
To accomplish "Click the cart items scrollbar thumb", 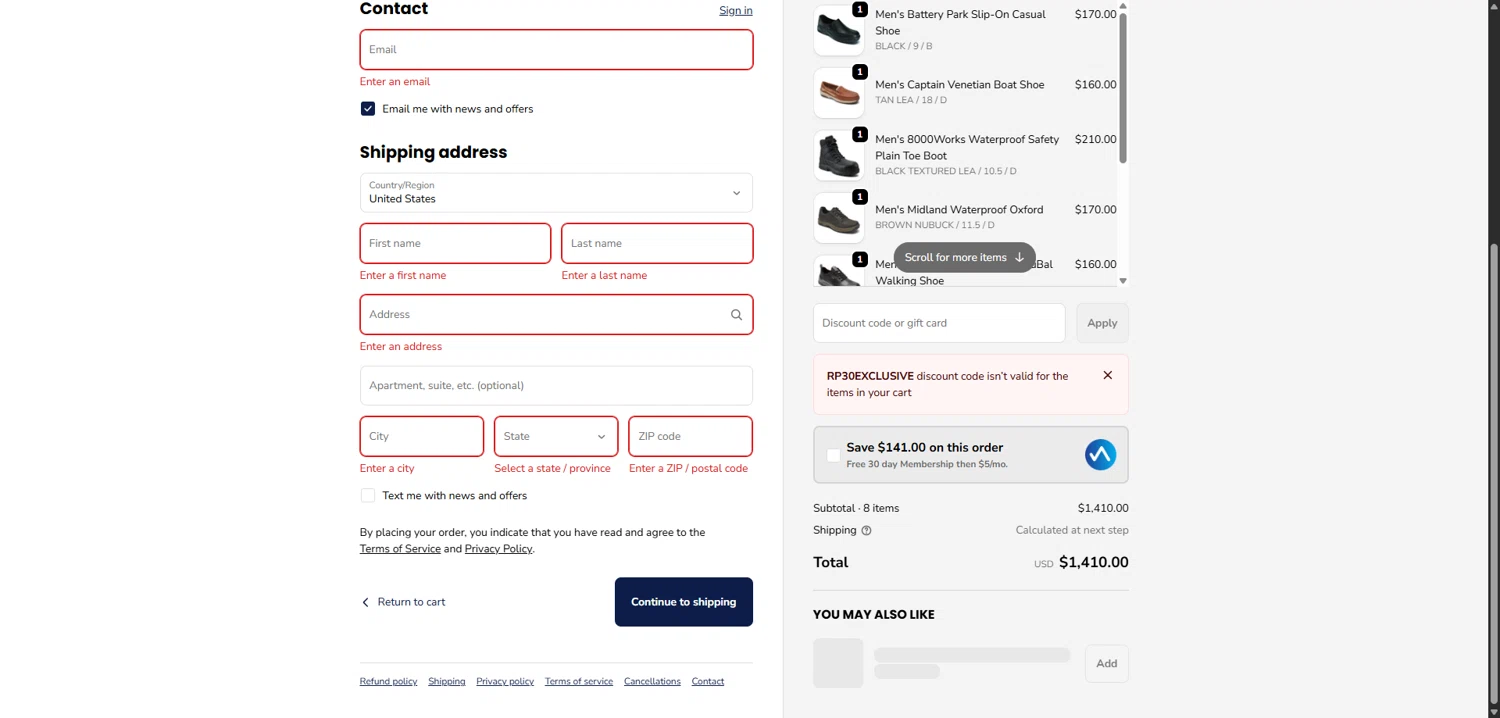I will [1123, 88].
